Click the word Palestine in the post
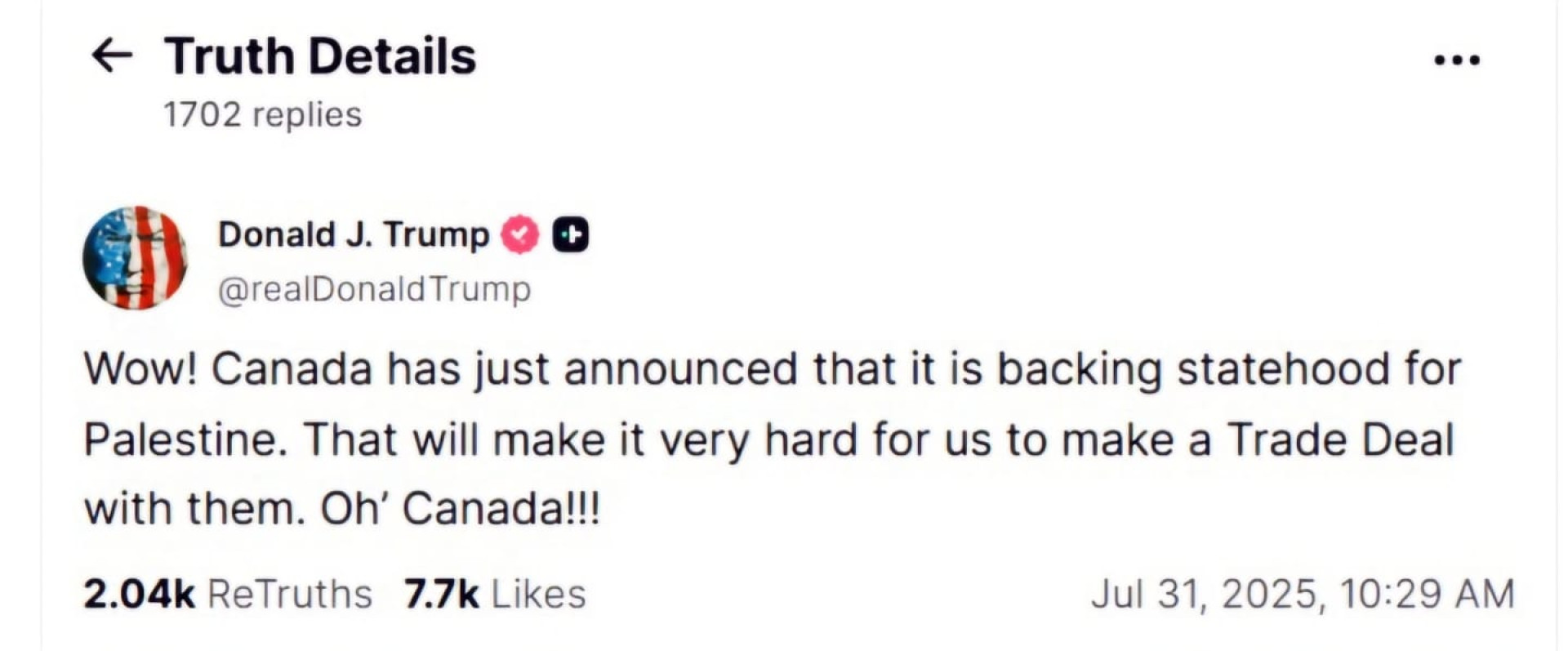The width and height of the screenshot is (1568, 651). point(186,439)
